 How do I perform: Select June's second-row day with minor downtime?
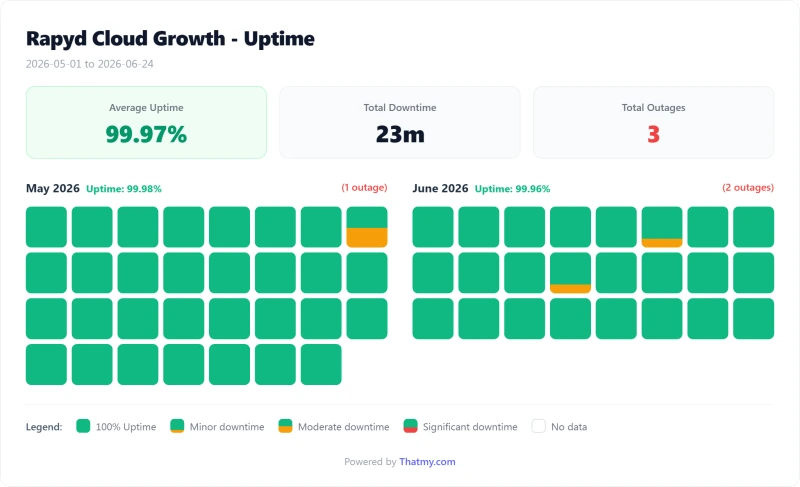tap(570, 273)
